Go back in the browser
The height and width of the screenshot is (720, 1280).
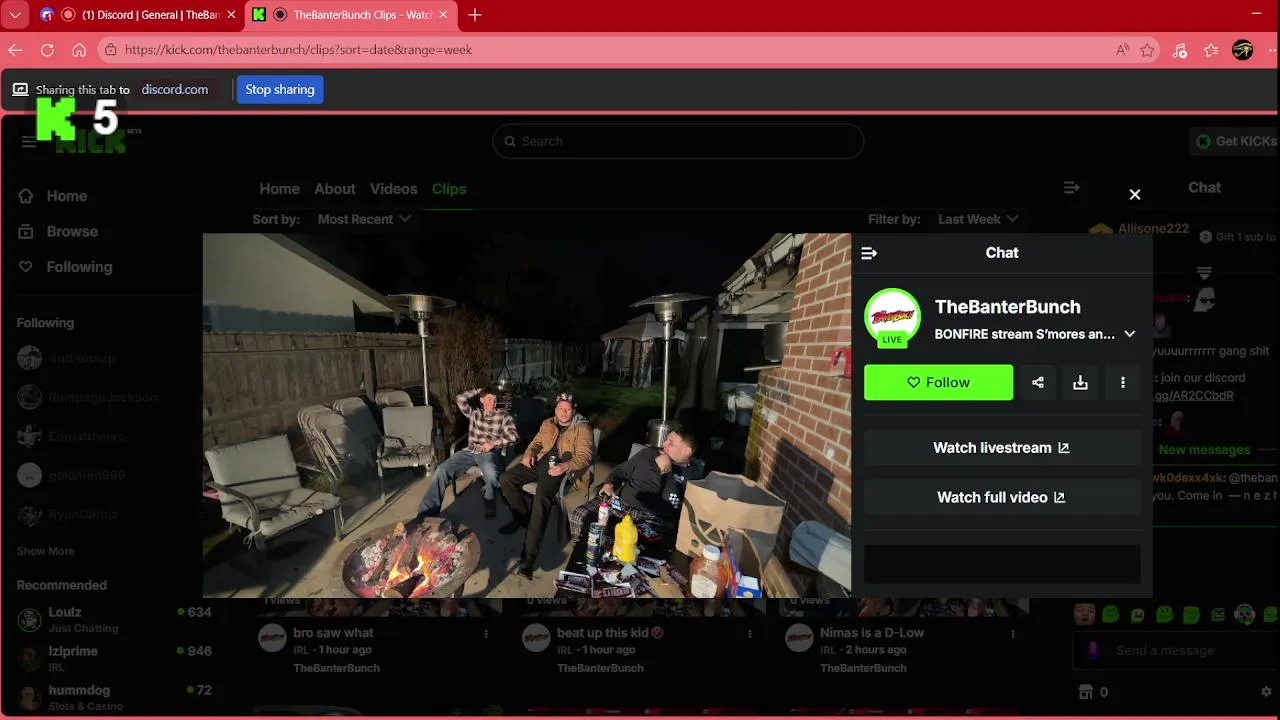[x=15, y=50]
